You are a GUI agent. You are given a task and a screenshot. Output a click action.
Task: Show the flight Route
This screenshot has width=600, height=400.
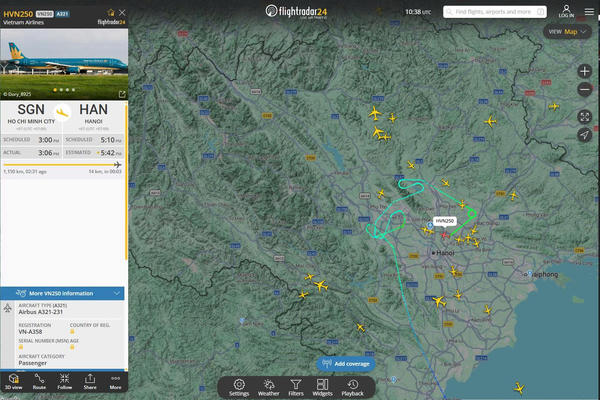pyautogui.click(x=39, y=382)
